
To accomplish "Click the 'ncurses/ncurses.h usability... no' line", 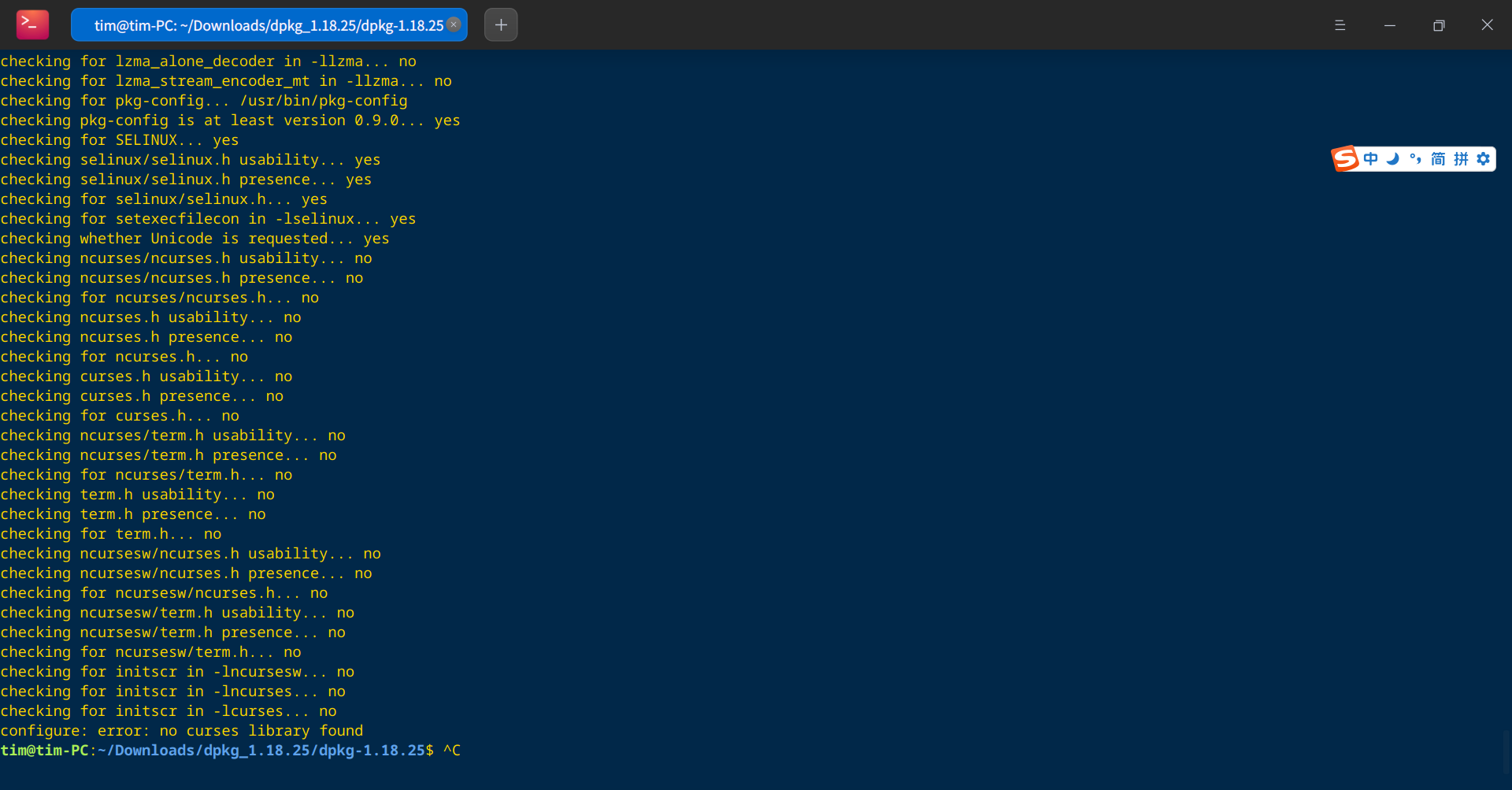I will [187, 258].
